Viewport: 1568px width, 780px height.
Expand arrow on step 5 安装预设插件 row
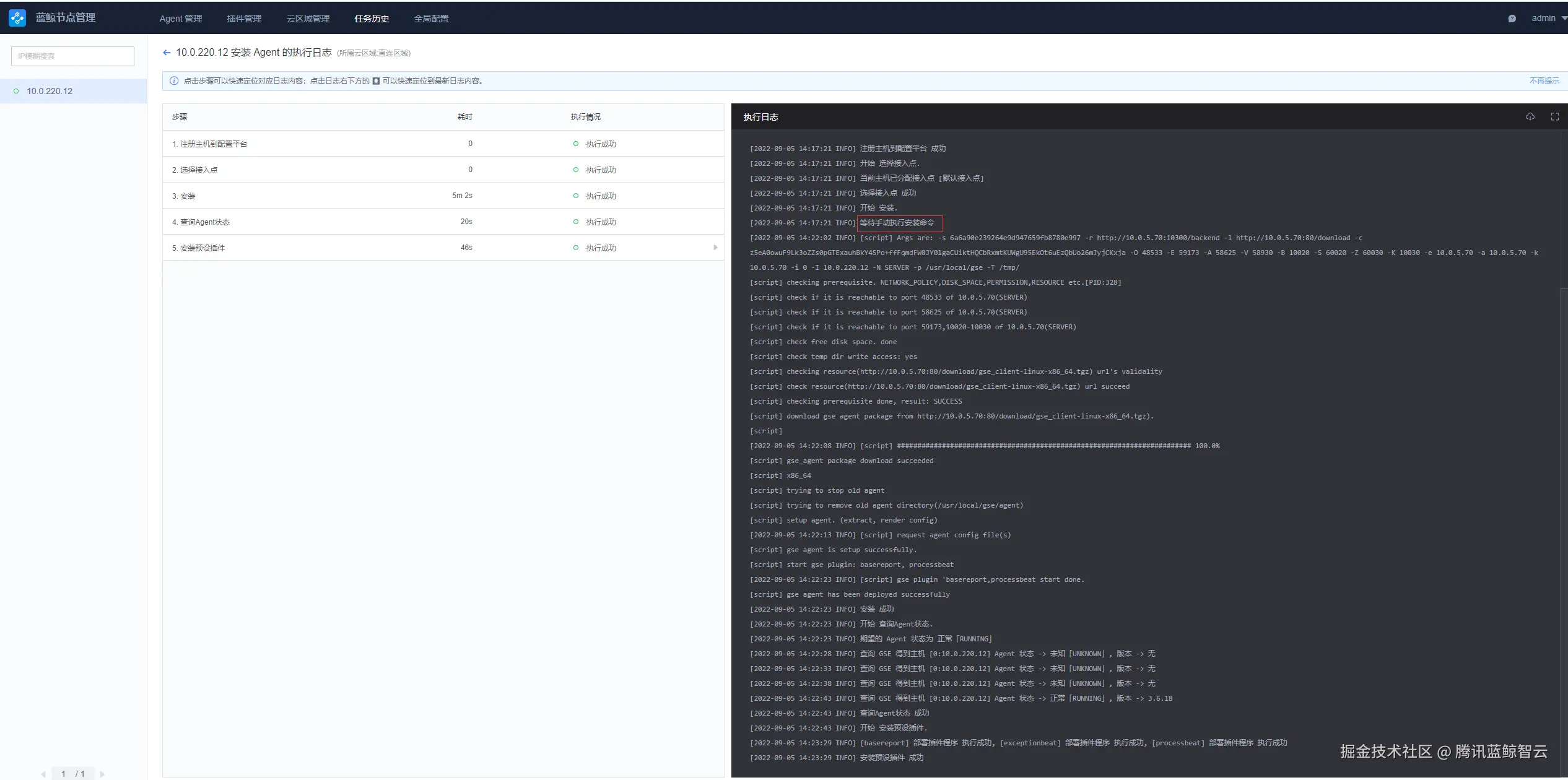pyautogui.click(x=715, y=248)
